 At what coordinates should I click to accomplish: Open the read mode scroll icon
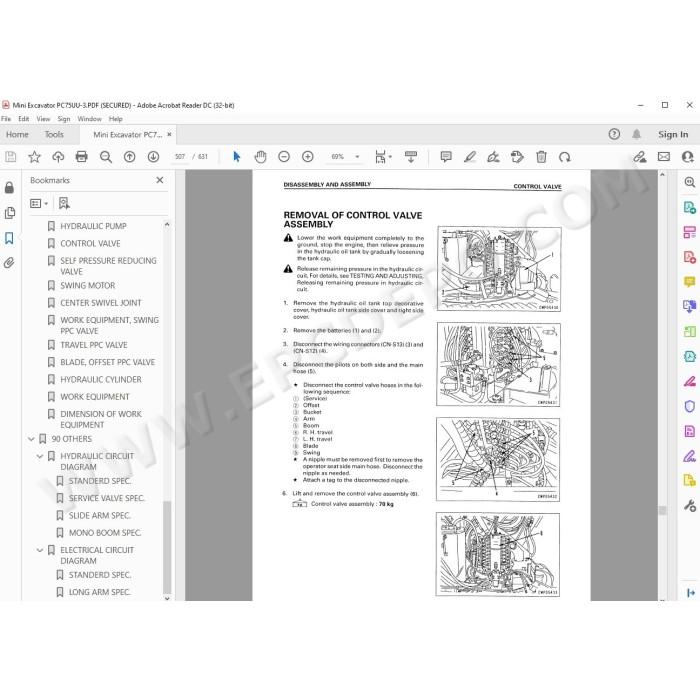[411, 157]
